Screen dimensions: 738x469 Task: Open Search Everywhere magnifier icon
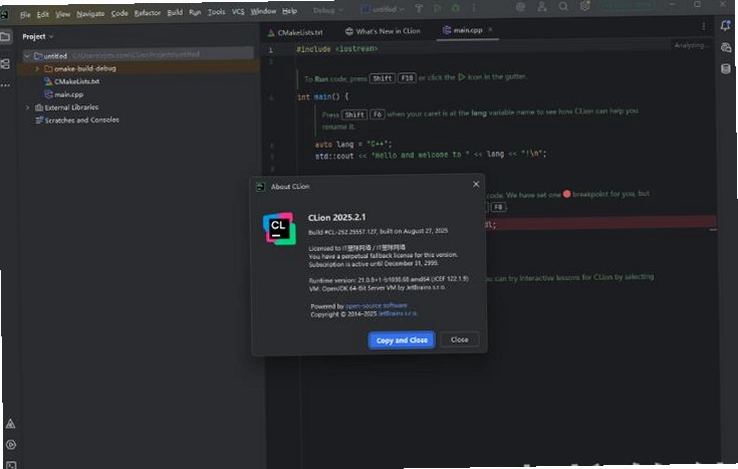[x=563, y=7]
